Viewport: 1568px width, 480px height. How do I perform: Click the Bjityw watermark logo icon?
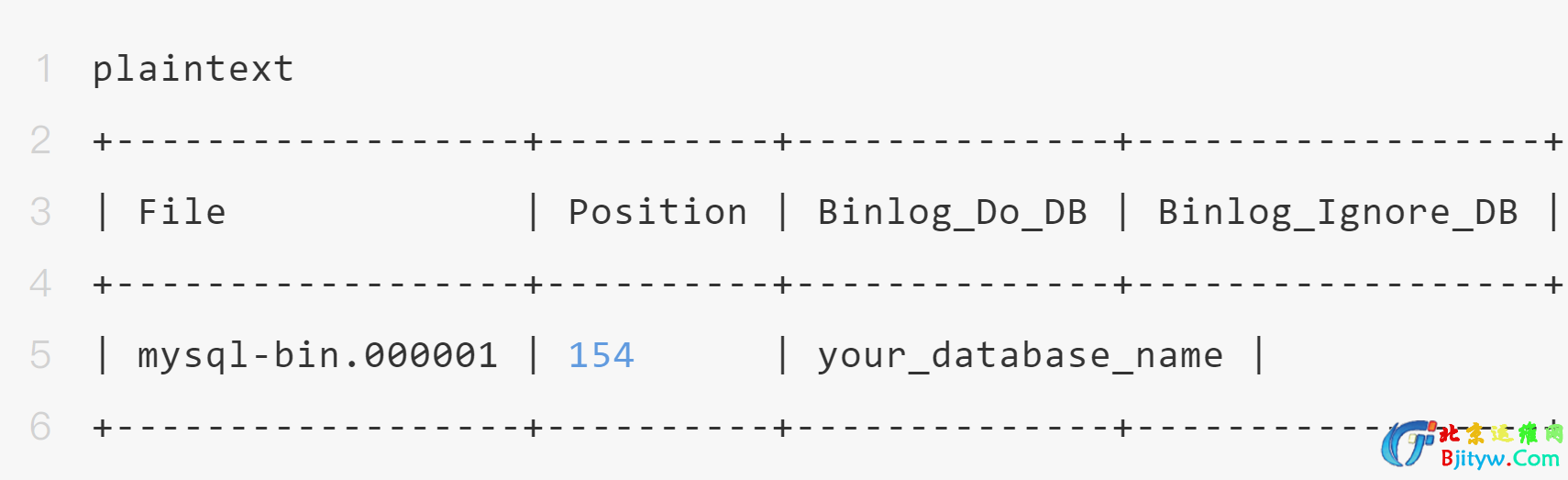click(1408, 444)
